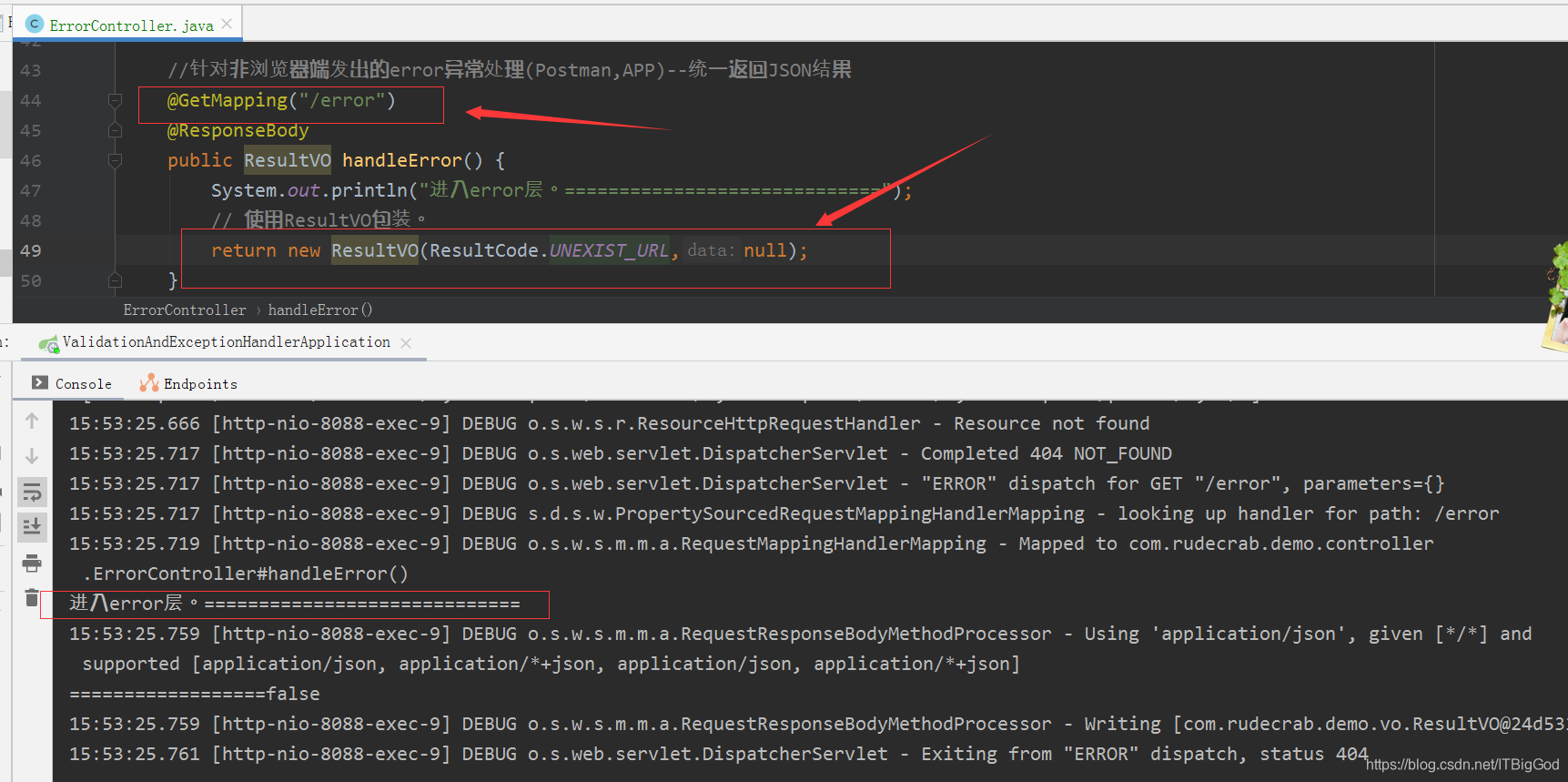Click '"ERROR" dispatch for GET' log line

click(756, 483)
